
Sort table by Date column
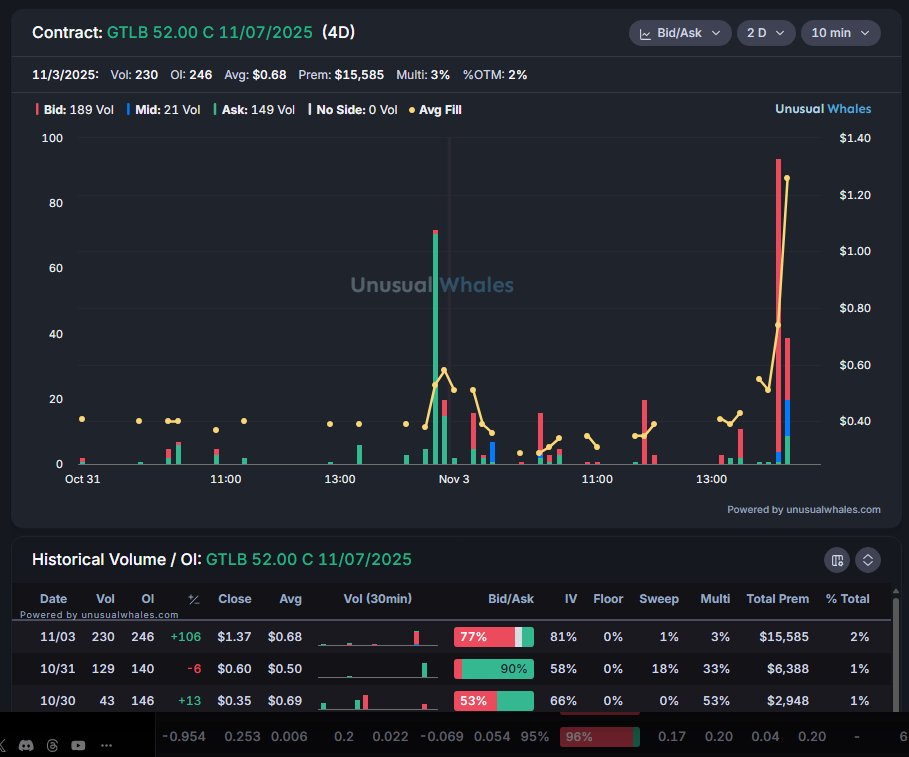[53, 599]
